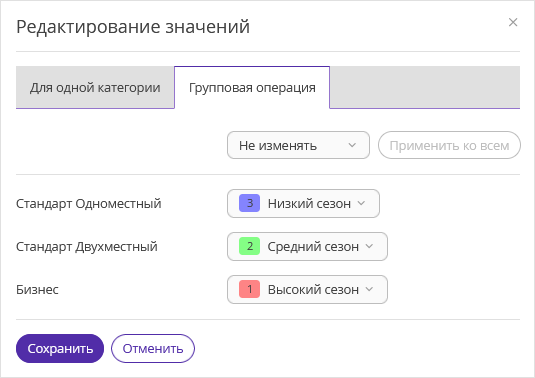This screenshot has width=535, height=378.
Task: Click the green number 2 season badge
Action: point(249,246)
